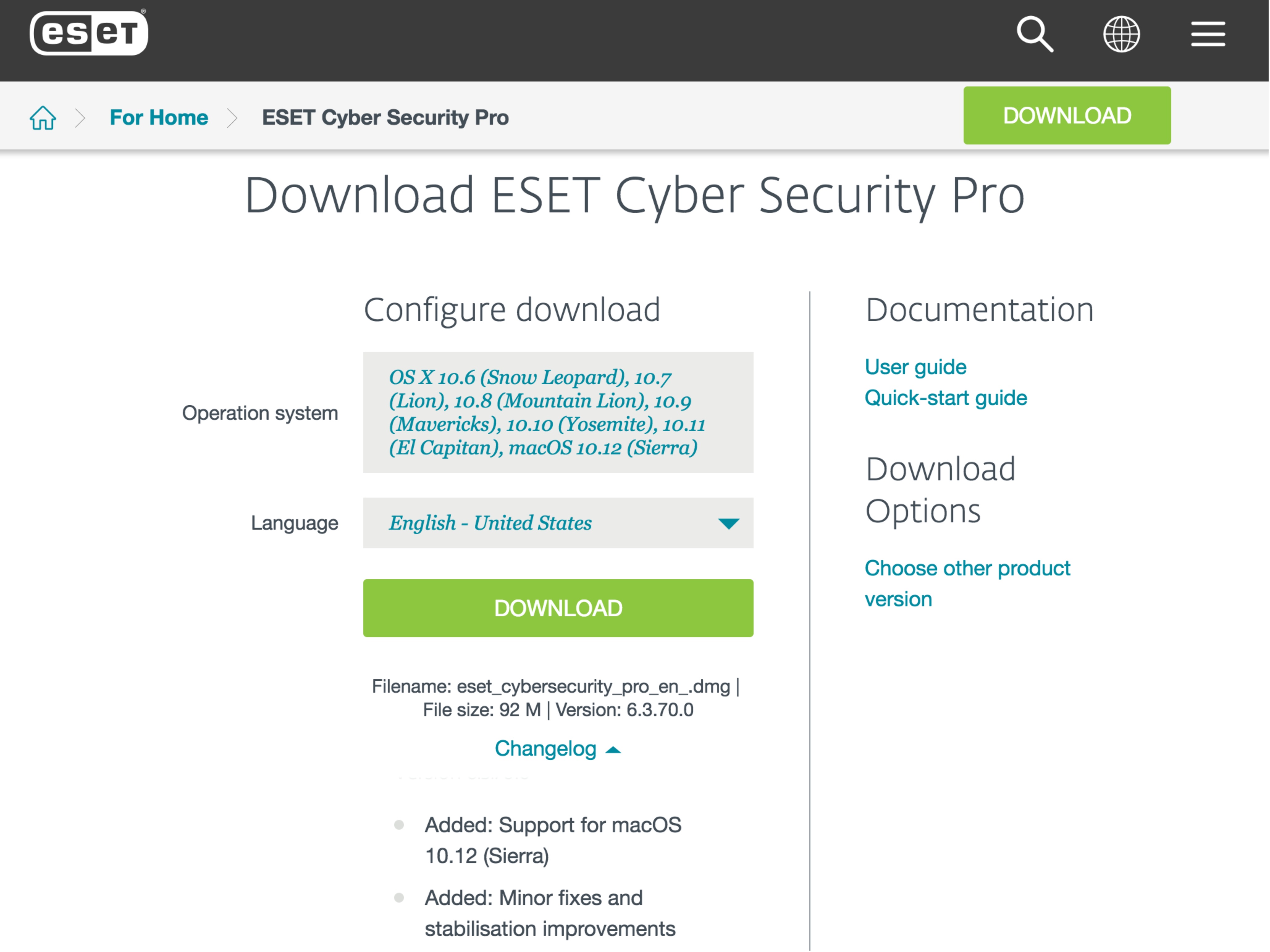Click the chevron after For Home
This screenshot has height=952, width=1270.
(x=232, y=118)
